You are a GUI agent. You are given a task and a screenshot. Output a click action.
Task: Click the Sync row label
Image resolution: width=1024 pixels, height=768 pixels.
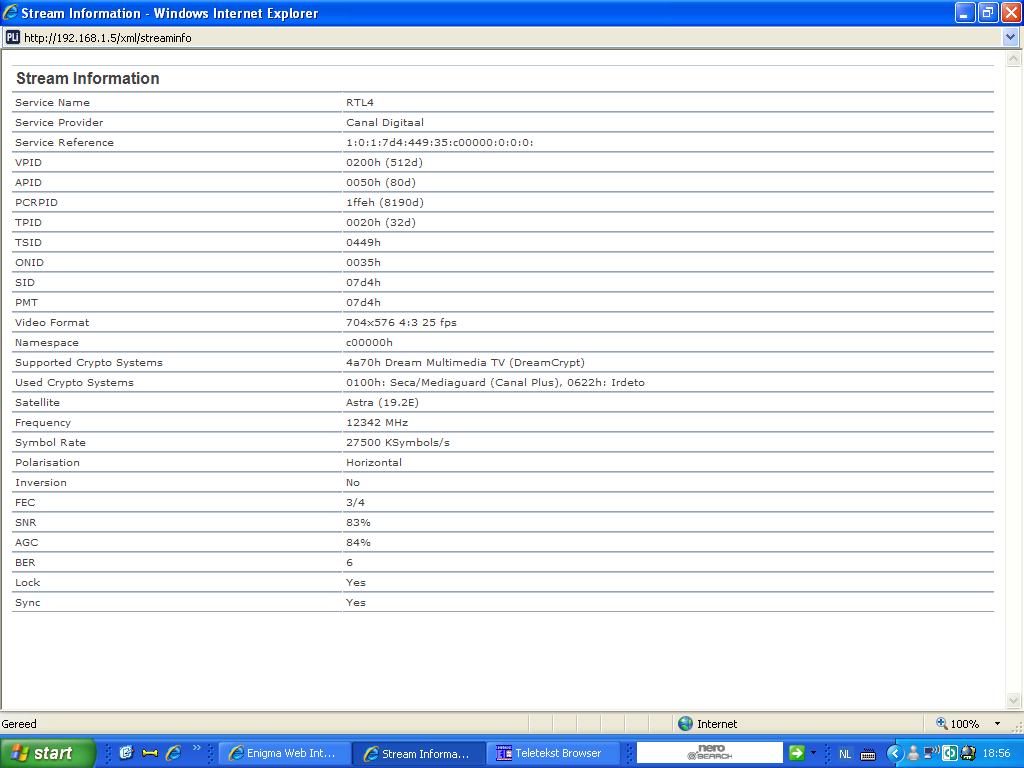tap(27, 603)
